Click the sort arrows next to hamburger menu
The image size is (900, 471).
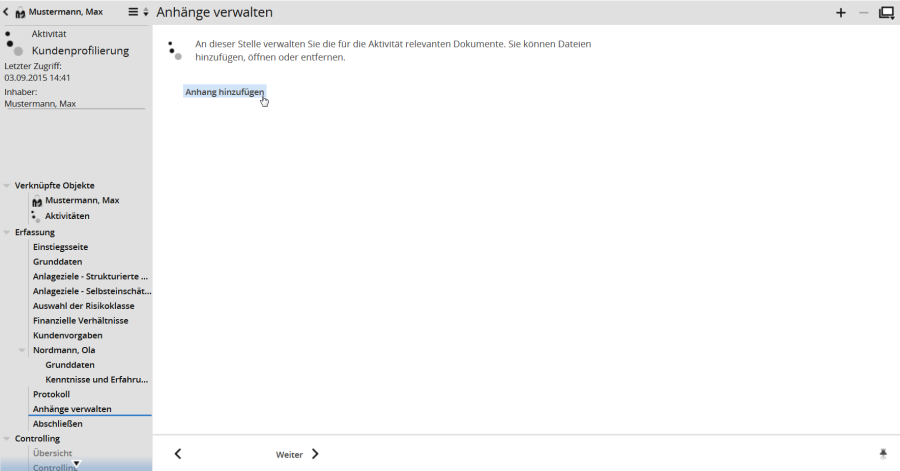point(146,12)
